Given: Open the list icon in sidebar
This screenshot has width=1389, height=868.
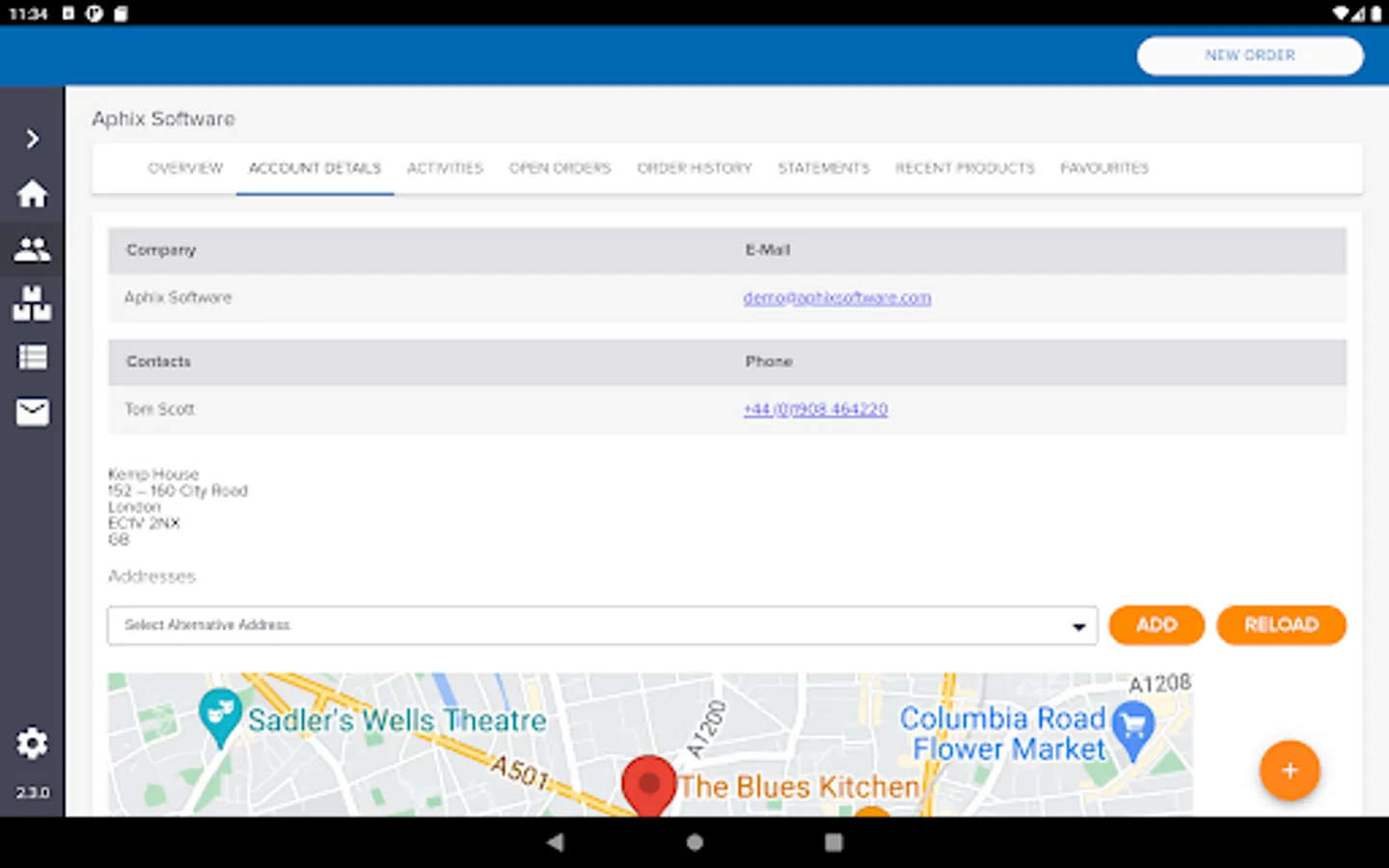Looking at the screenshot, I should (32, 358).
